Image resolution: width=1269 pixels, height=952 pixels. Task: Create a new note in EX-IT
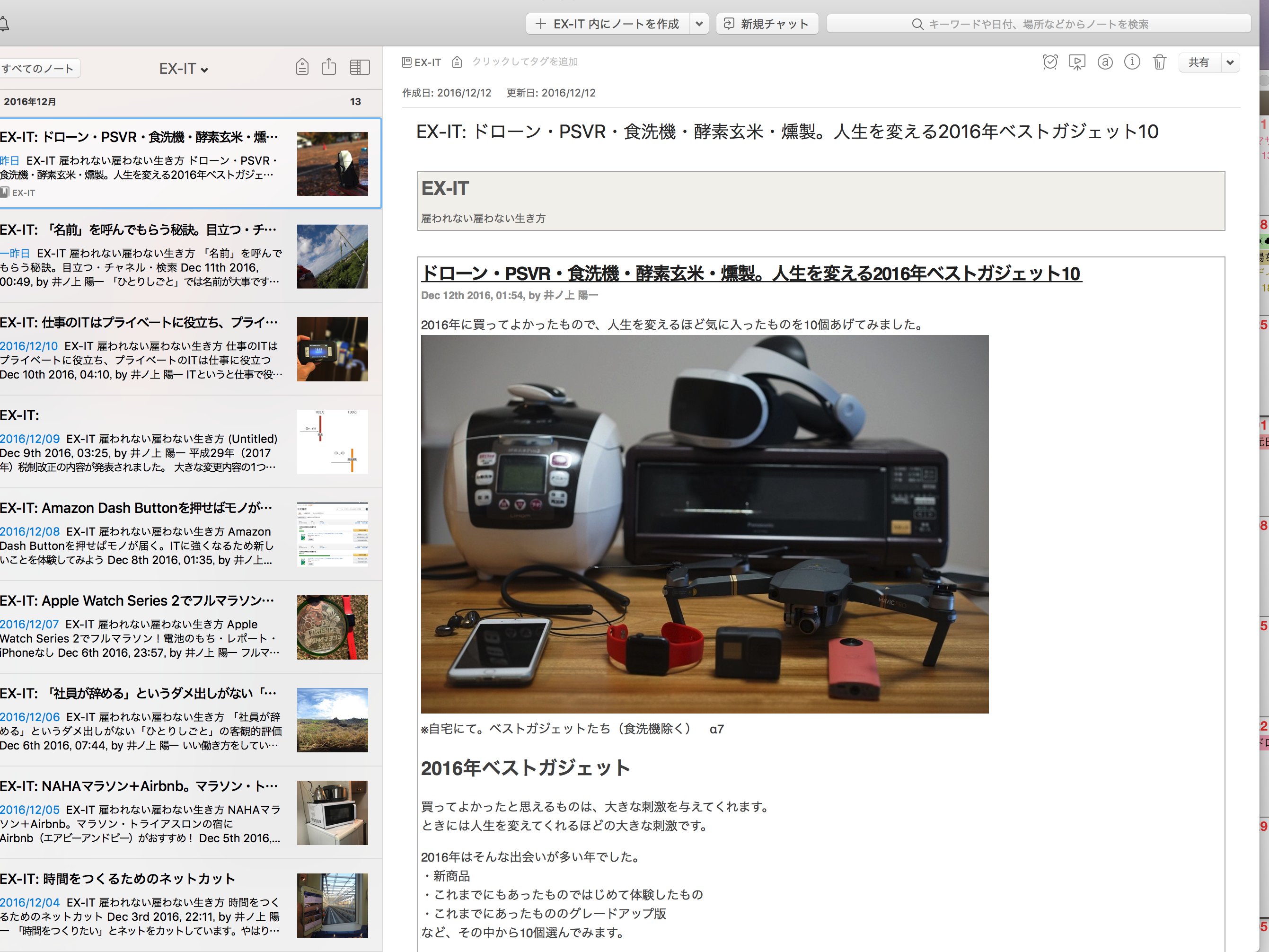608,24
